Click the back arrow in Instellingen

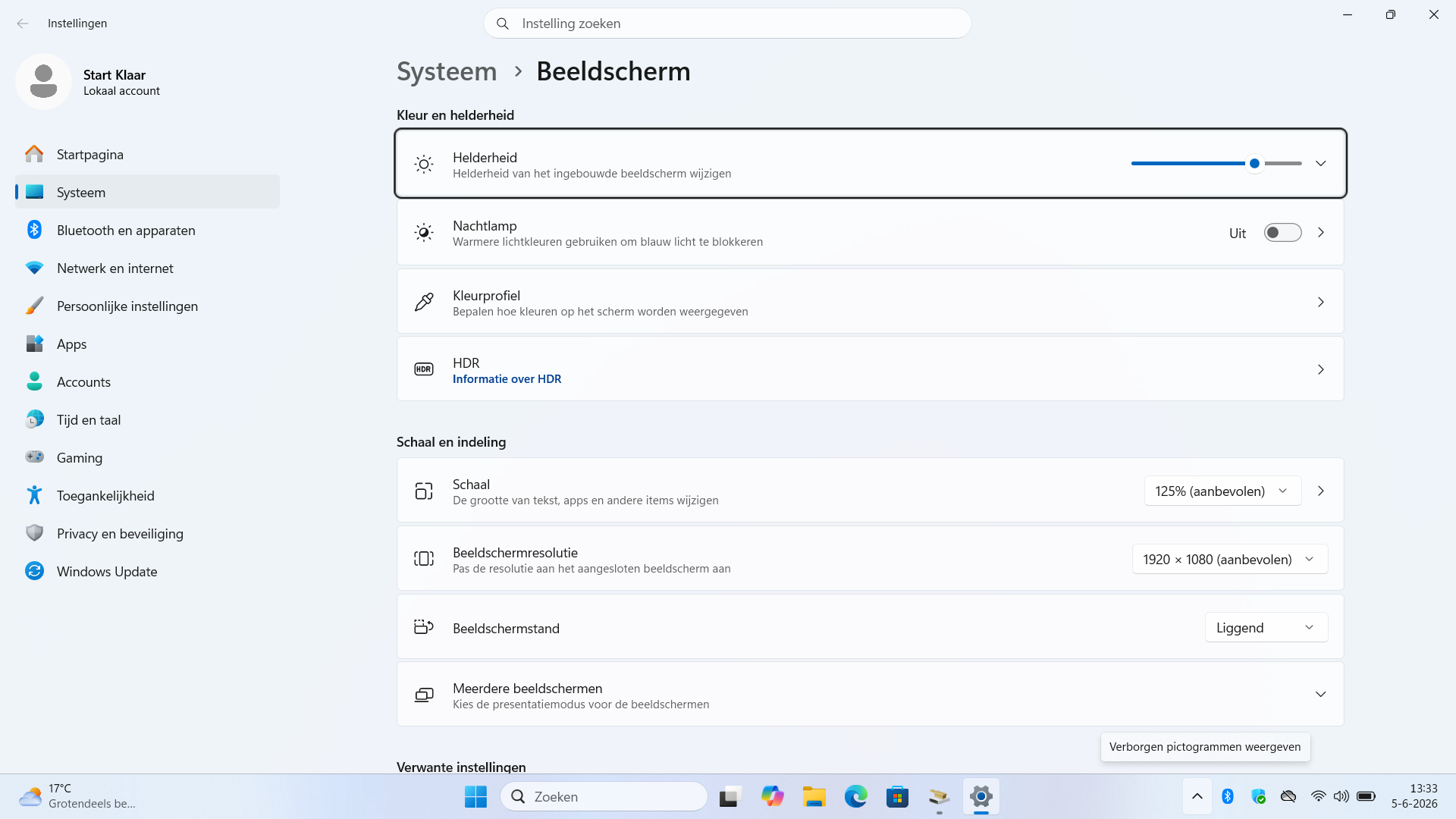pyautogui.click(x=23, y=24)
